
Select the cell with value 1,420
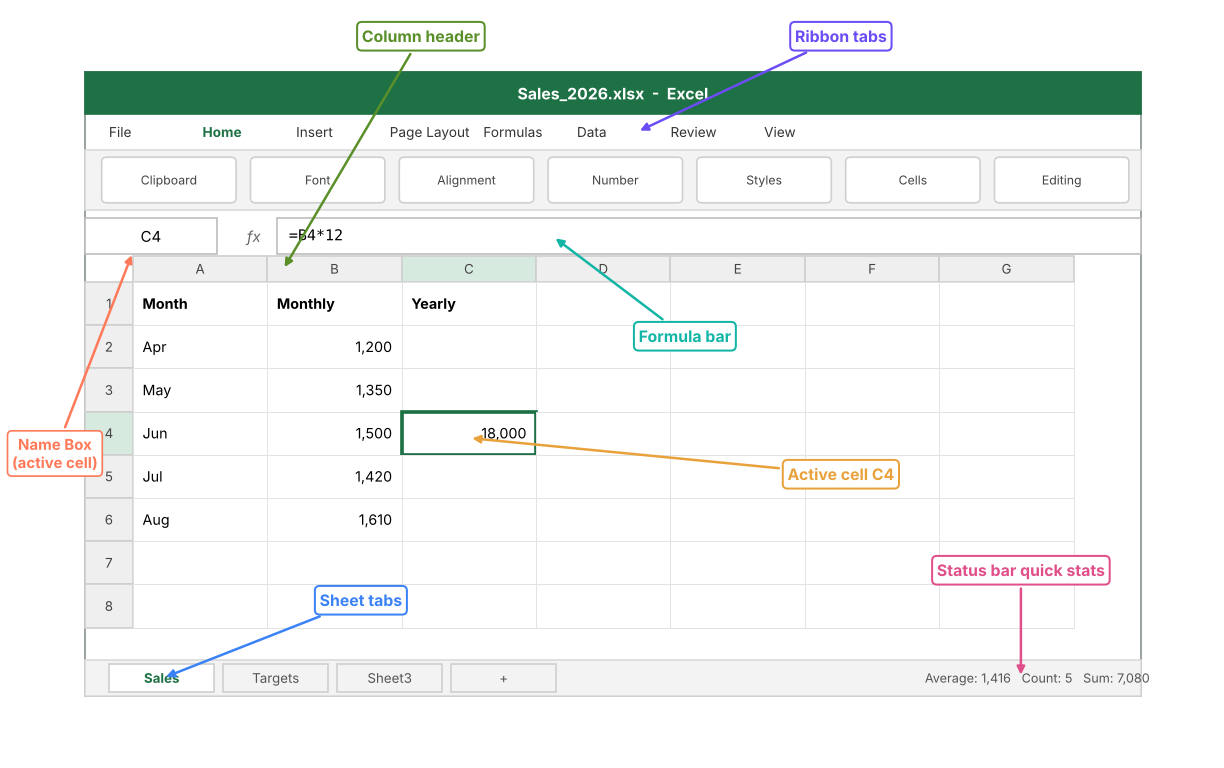tap(334, 476)
